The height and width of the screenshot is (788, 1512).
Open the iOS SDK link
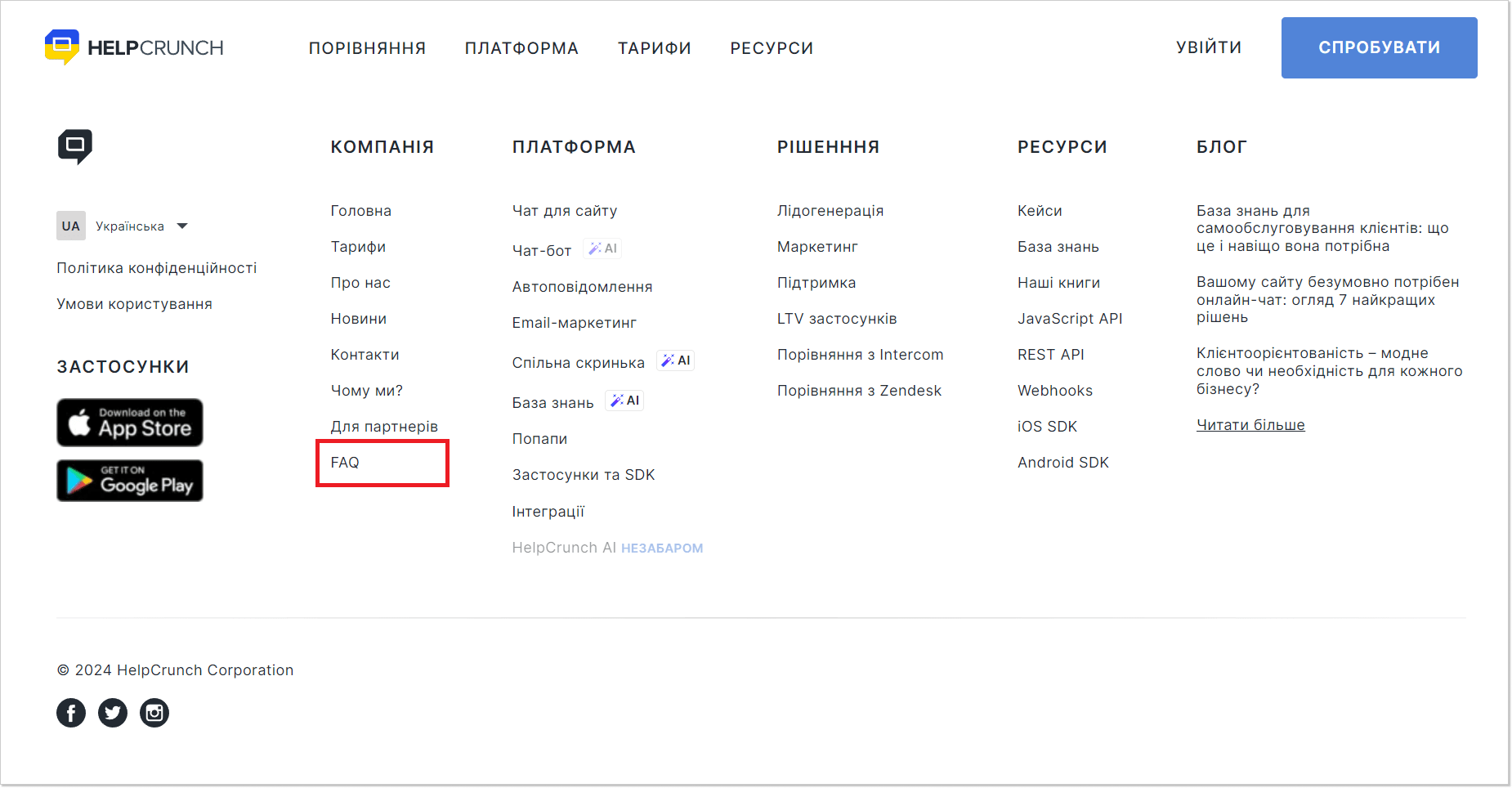pyautogui.click(x=1047, y=427)
